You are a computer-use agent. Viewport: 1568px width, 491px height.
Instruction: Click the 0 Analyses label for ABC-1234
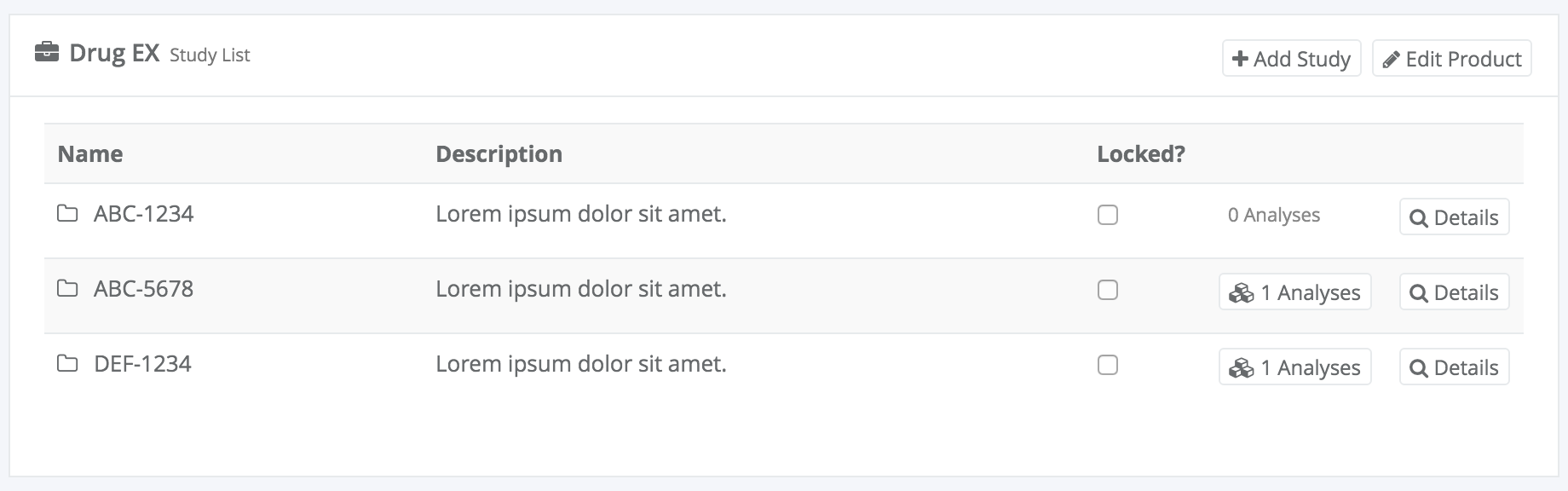[1274, 215]
